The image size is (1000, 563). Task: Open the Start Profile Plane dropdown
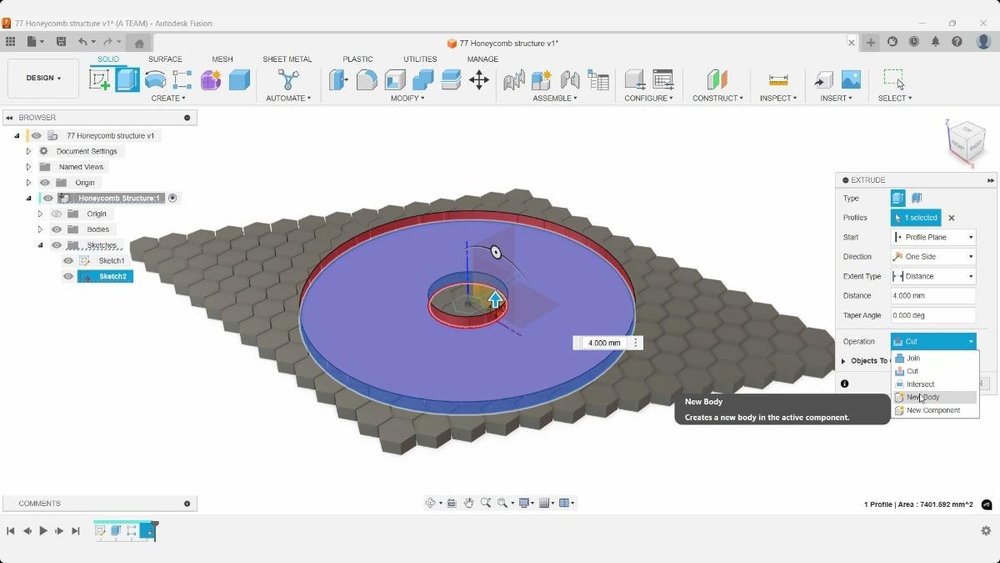click(933, 237)
